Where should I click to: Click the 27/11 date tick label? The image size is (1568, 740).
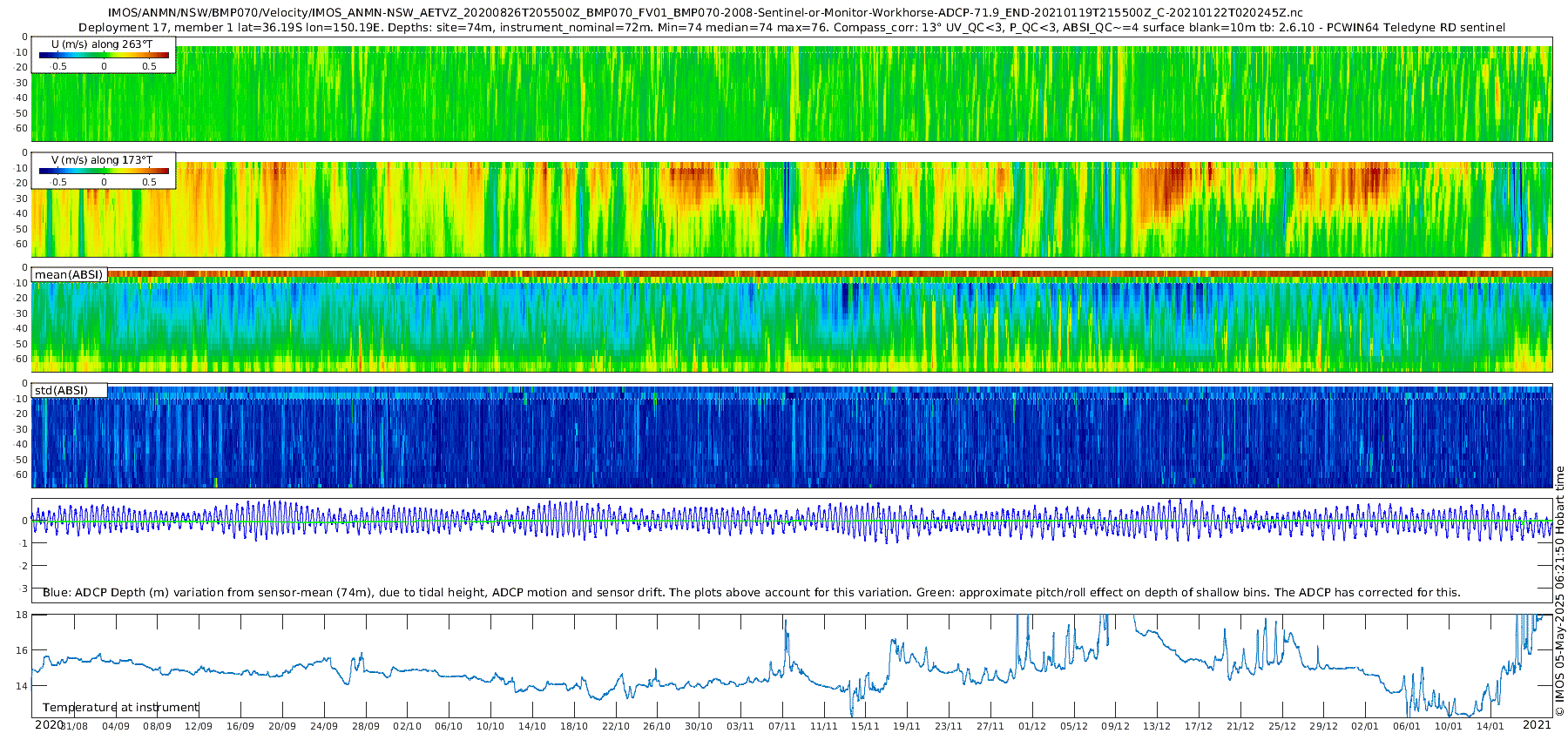click(990, 726)
